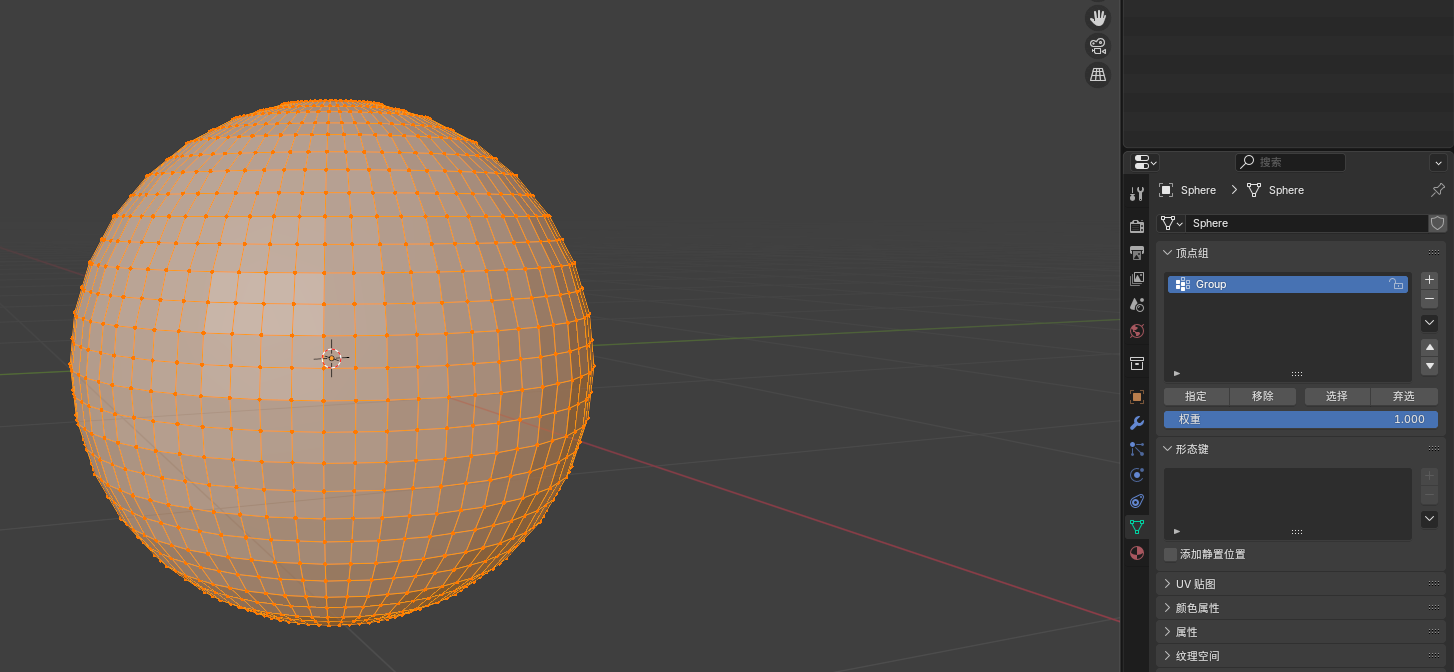Select the Group vertex group row
The image size is (1454, 672).
coord(1288,284)
